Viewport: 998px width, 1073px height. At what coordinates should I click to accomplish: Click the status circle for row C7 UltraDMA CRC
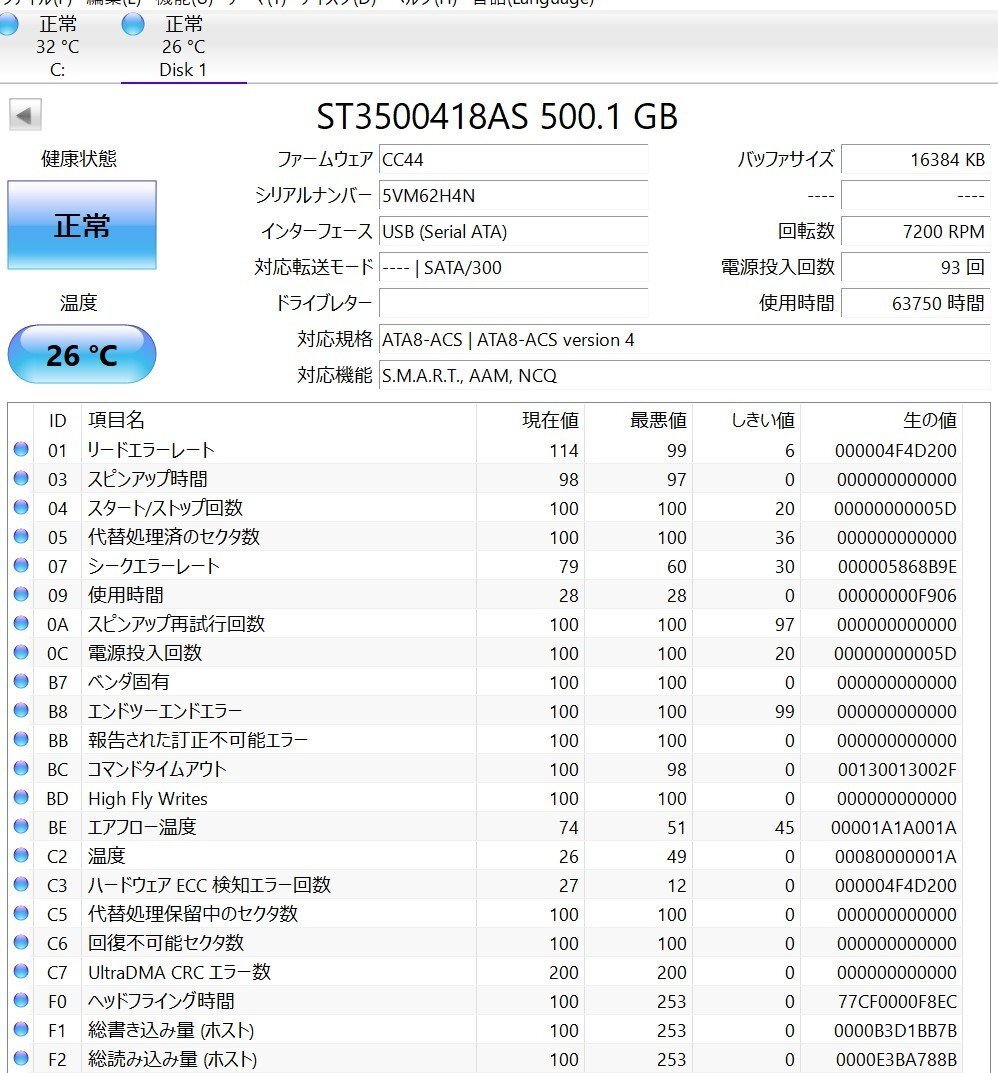(21, 972)
